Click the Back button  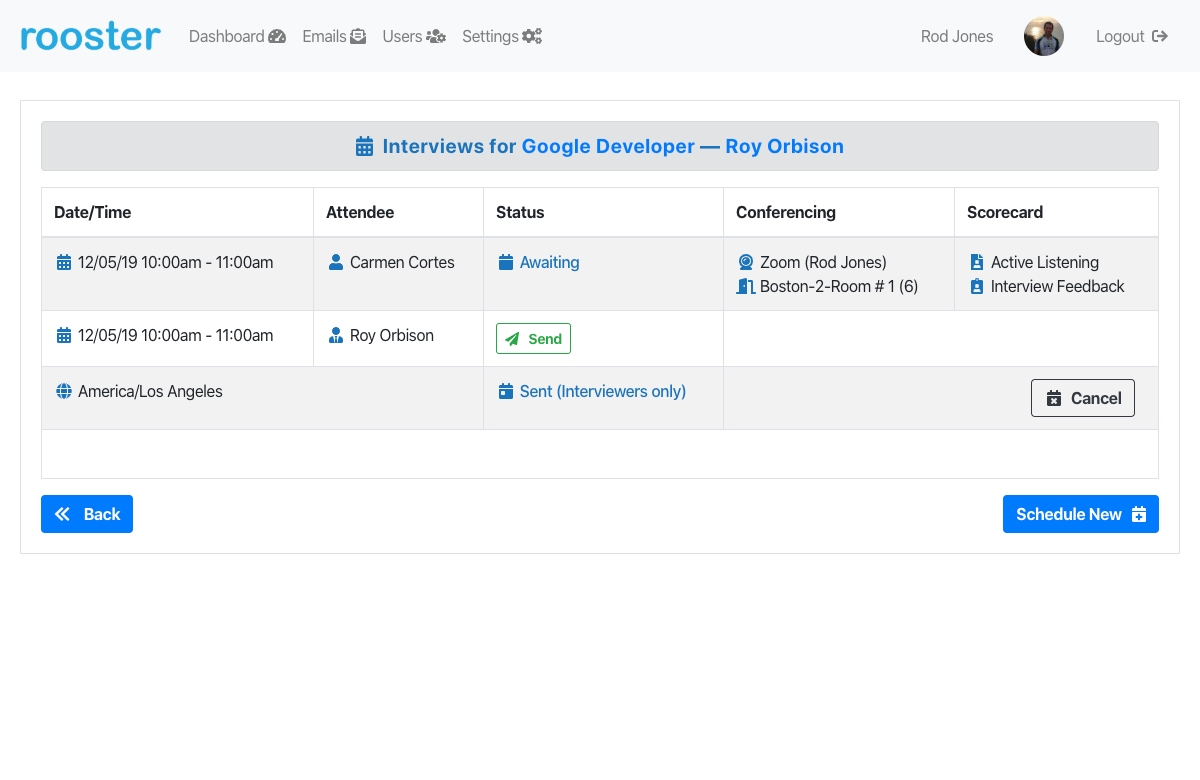(87, 514)
